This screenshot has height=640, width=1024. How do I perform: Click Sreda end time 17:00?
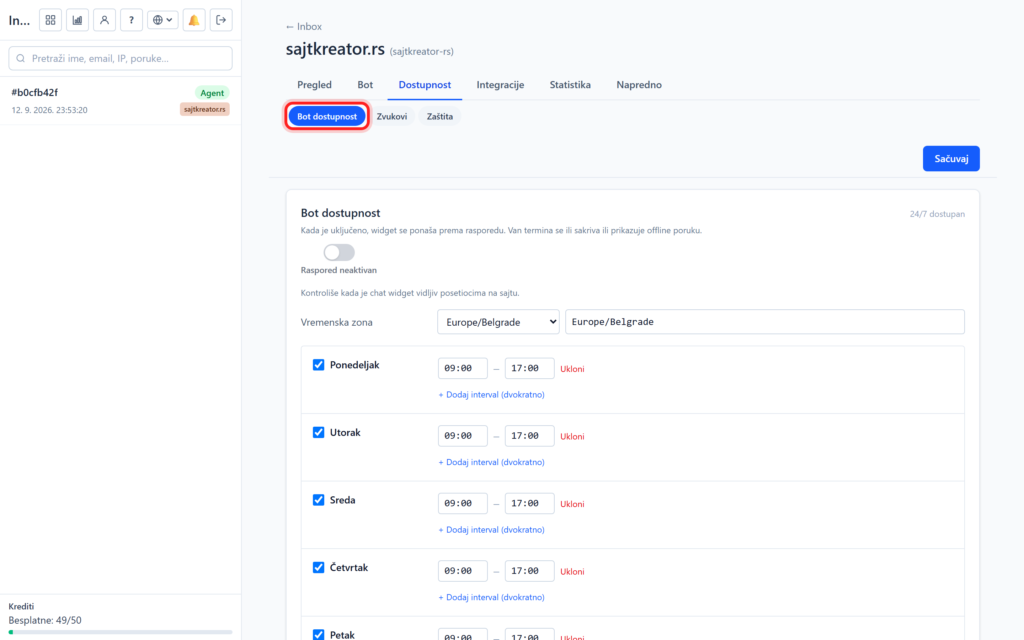point(530,504)
